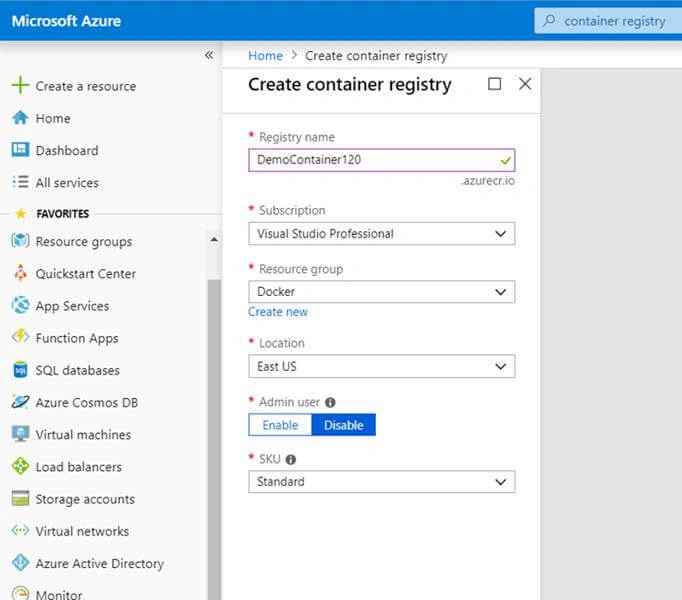This screenshot has width=682, height=600.
Task: Click the container registry search box
Action: [x=608, y=20]
